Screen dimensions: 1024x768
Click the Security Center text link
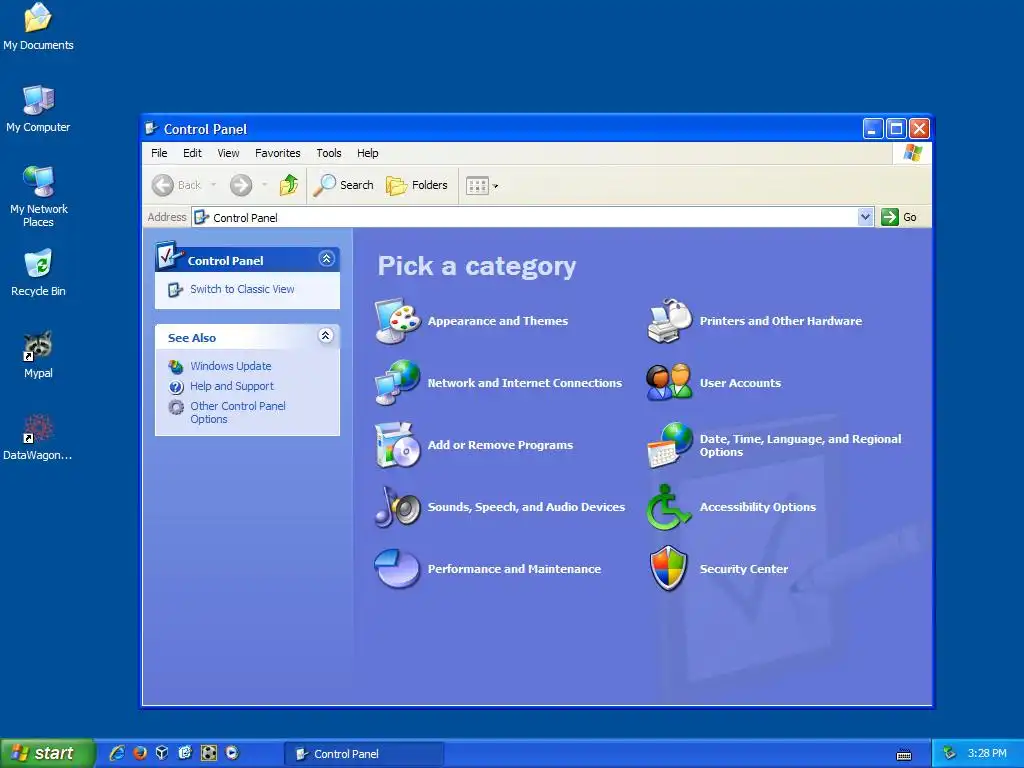[743, 569]
